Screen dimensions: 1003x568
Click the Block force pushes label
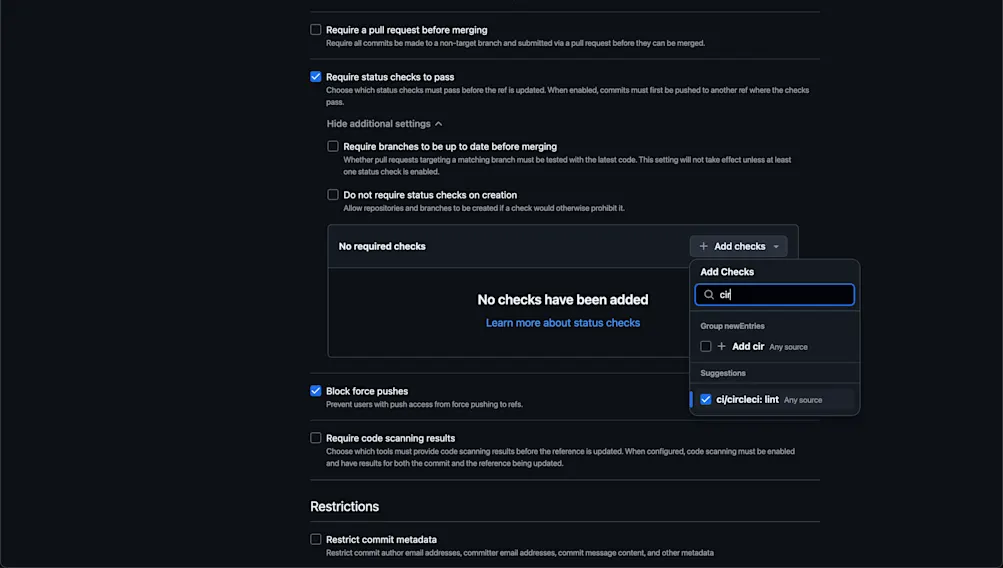(367, 391)
